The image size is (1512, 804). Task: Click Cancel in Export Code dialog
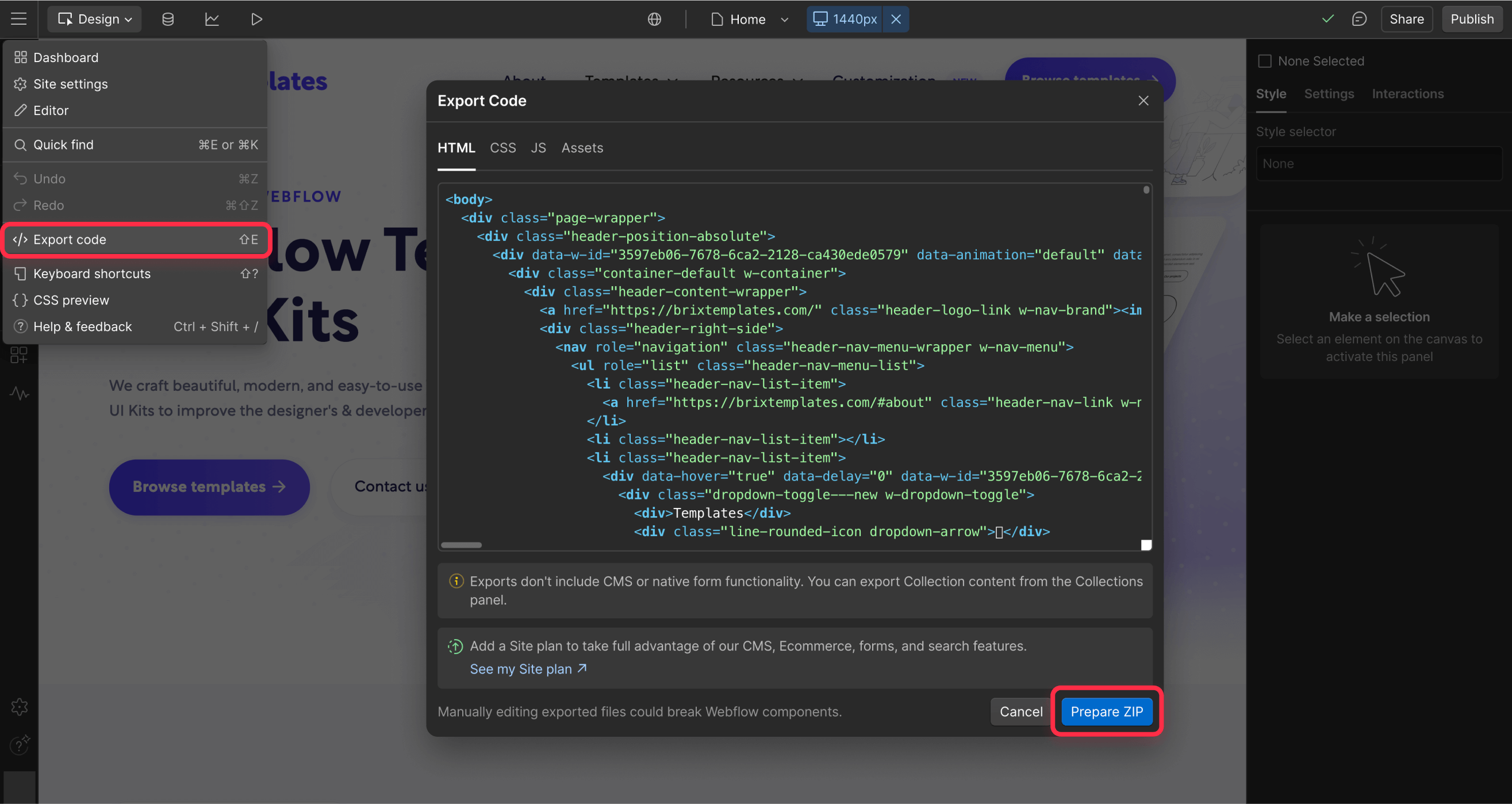(x=1020, y=712)
